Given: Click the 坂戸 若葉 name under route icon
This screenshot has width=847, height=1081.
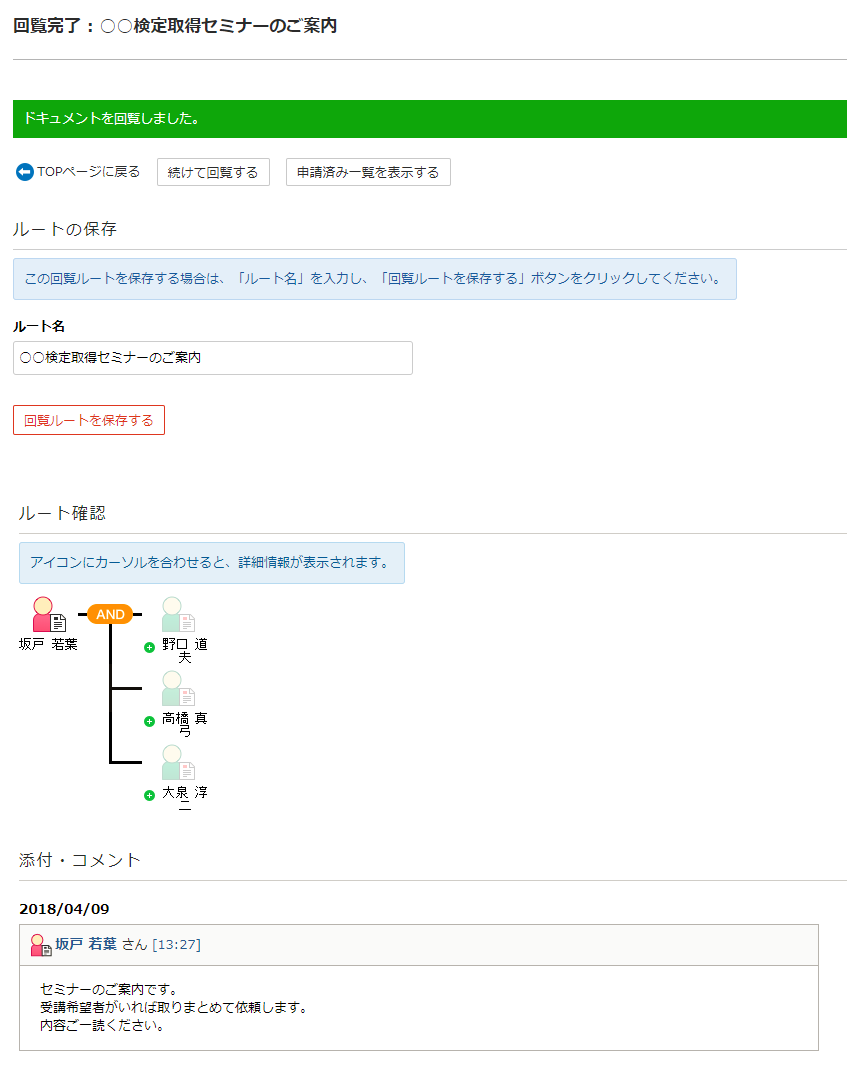Looking at the screenshot, I should [48, 644].
